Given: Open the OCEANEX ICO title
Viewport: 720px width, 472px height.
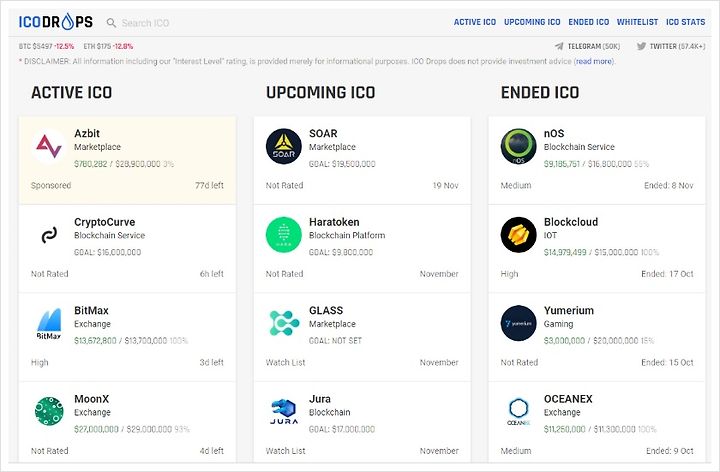Looking at the screenshot, I should 568,399.
